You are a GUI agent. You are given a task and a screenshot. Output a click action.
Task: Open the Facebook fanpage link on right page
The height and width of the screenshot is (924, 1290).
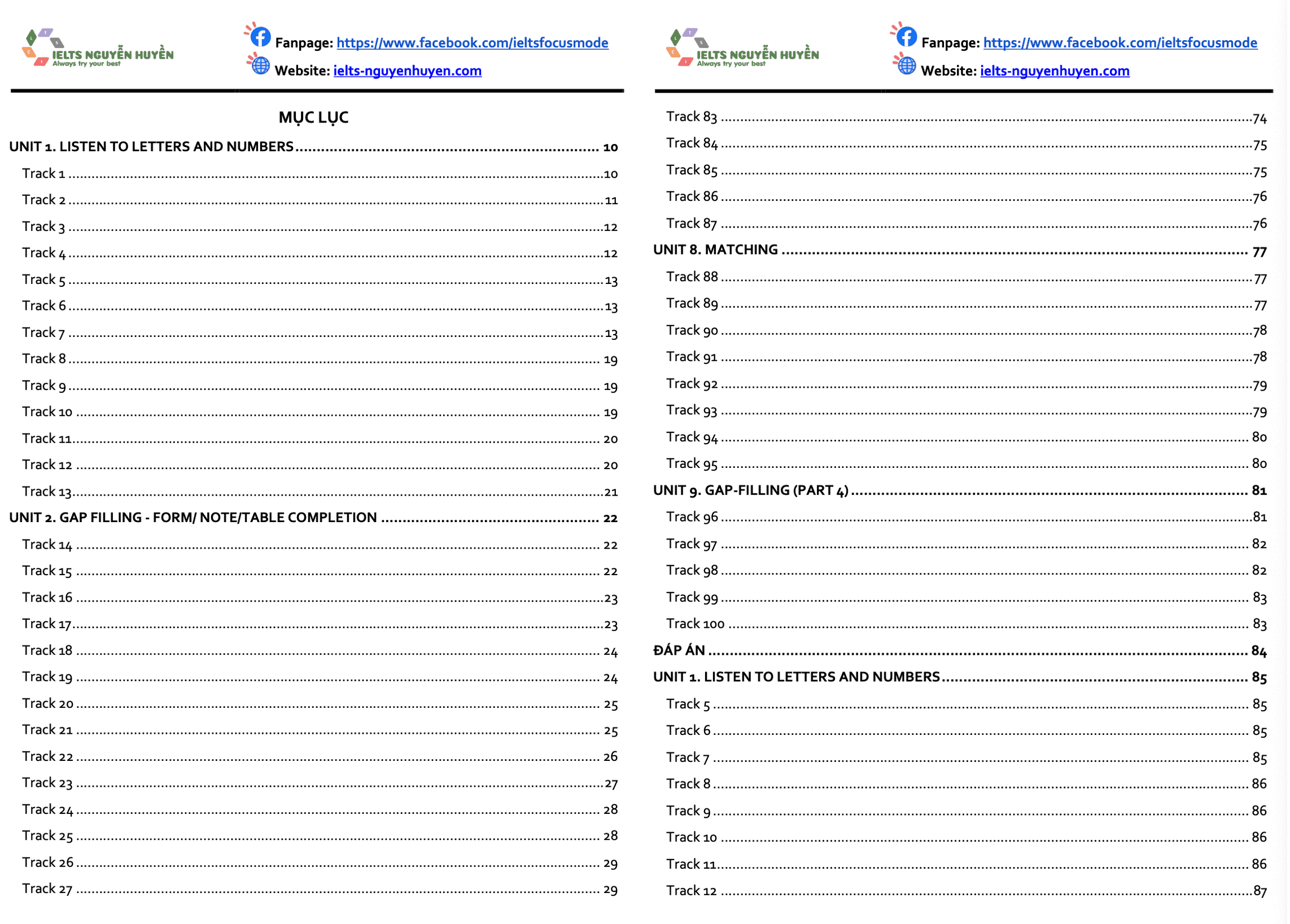[x=1120, y=43]
